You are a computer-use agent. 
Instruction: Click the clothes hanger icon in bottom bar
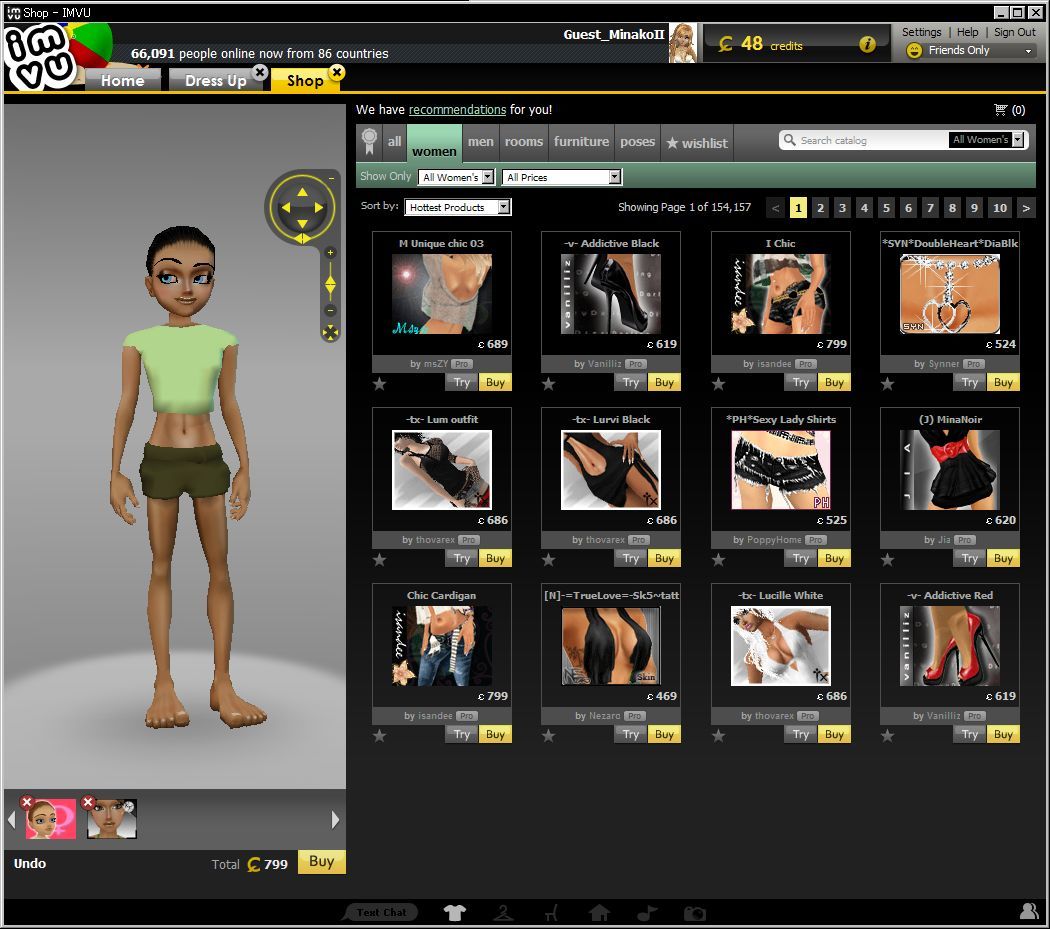[503, 912]
